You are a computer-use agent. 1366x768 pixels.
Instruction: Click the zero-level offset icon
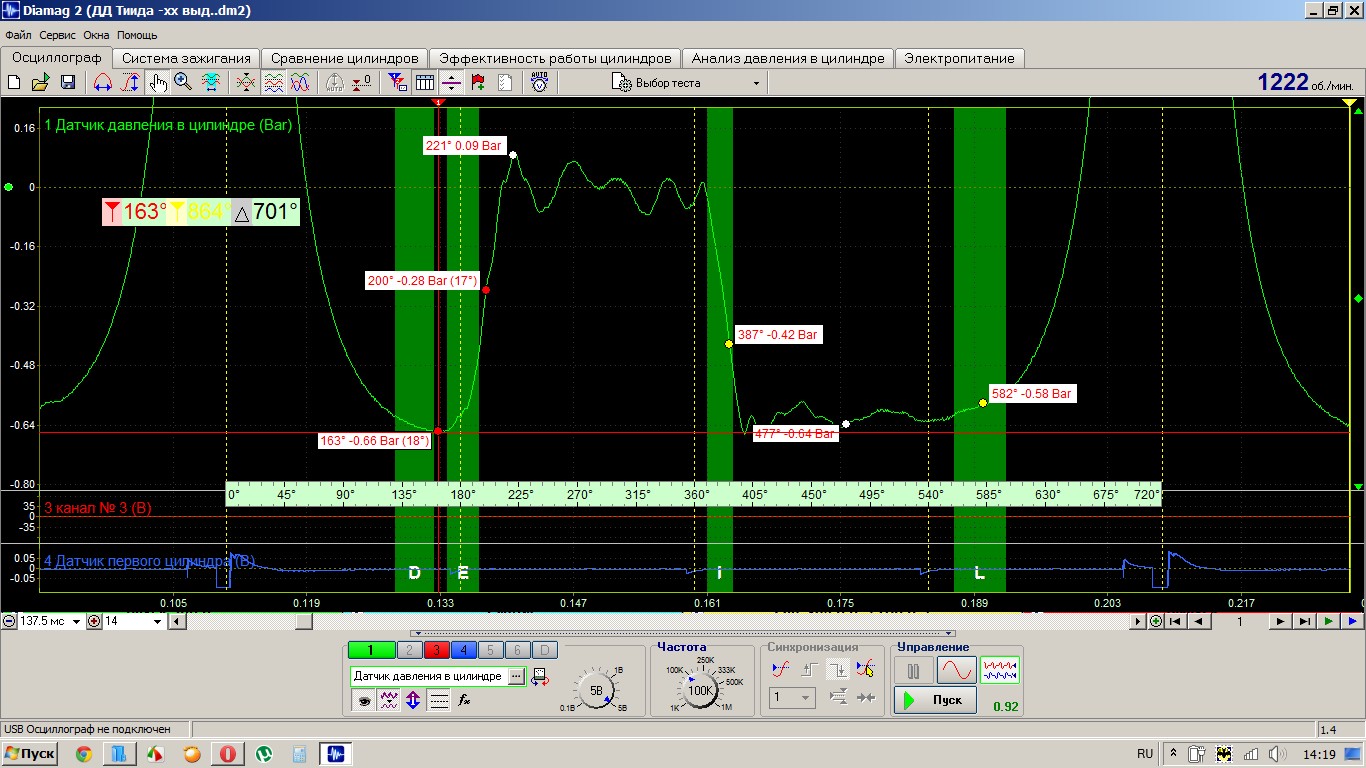click(363, 83)
